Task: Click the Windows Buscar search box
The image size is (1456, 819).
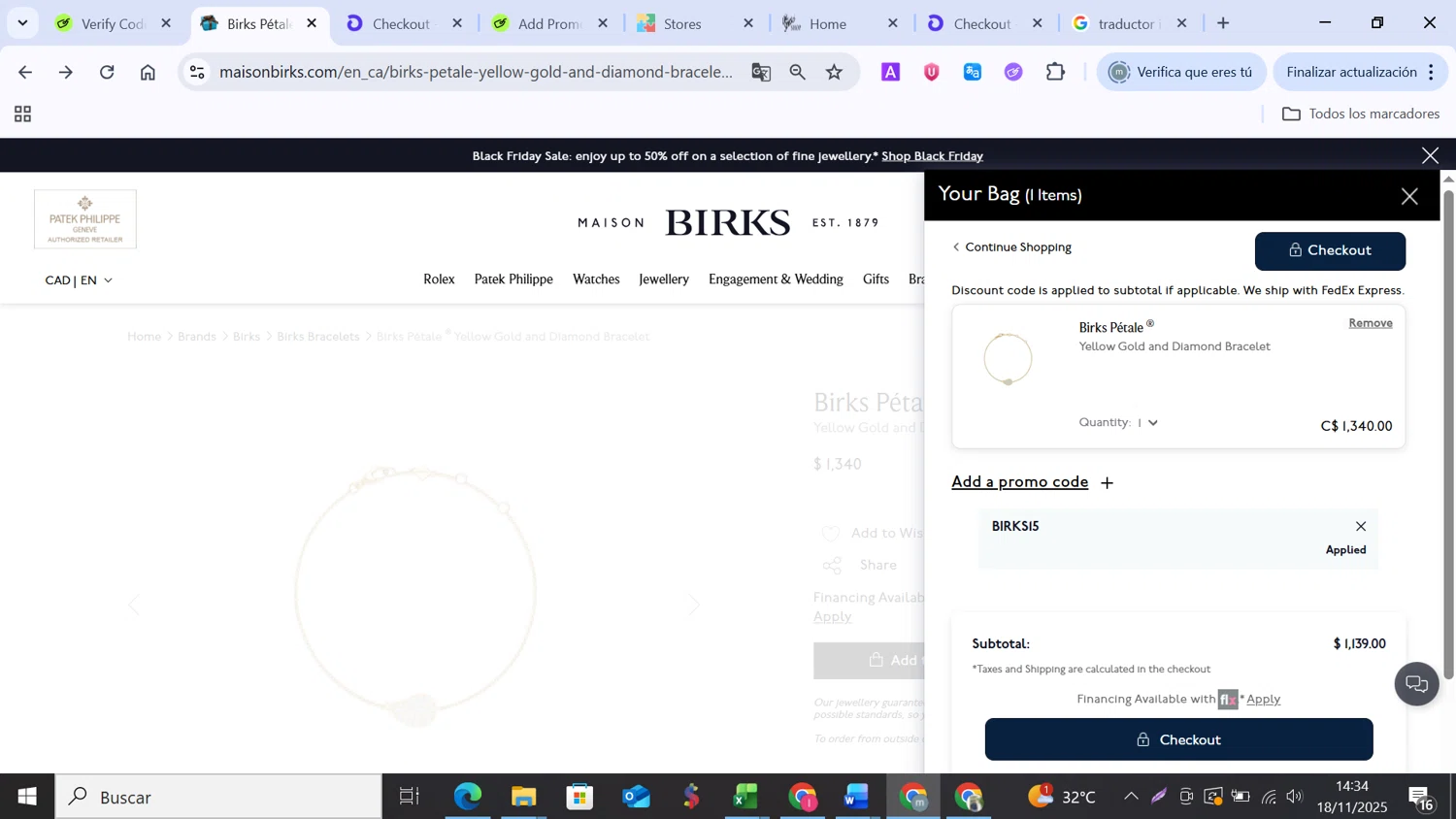Action: click(218, 797)
